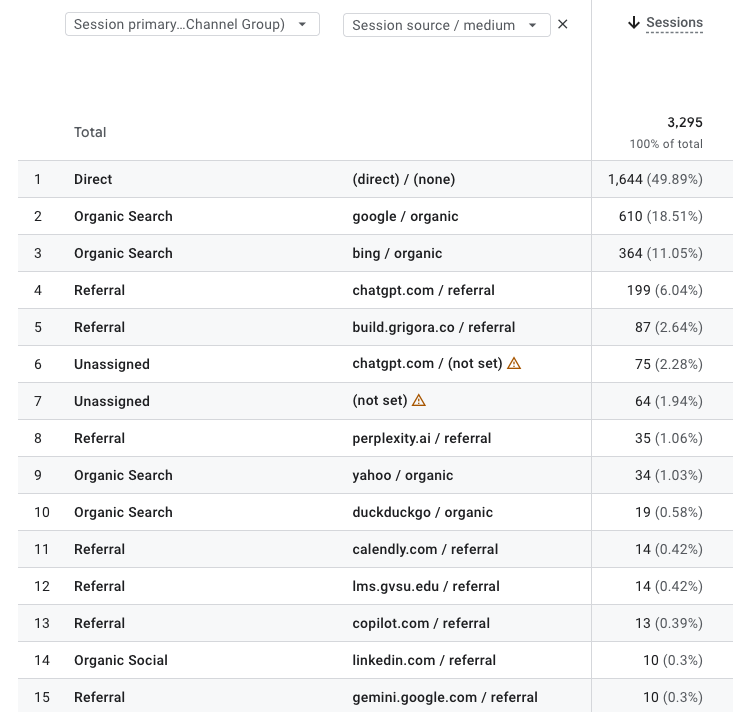Click the Organic Social channel in row 14
This screenshot has width=733, height=712.
121,660
